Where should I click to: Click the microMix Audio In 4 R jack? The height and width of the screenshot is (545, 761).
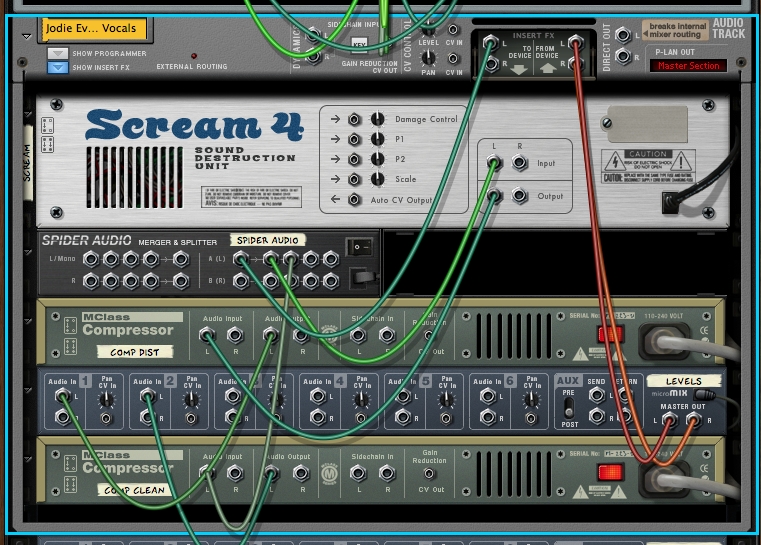tap(318, 417)
